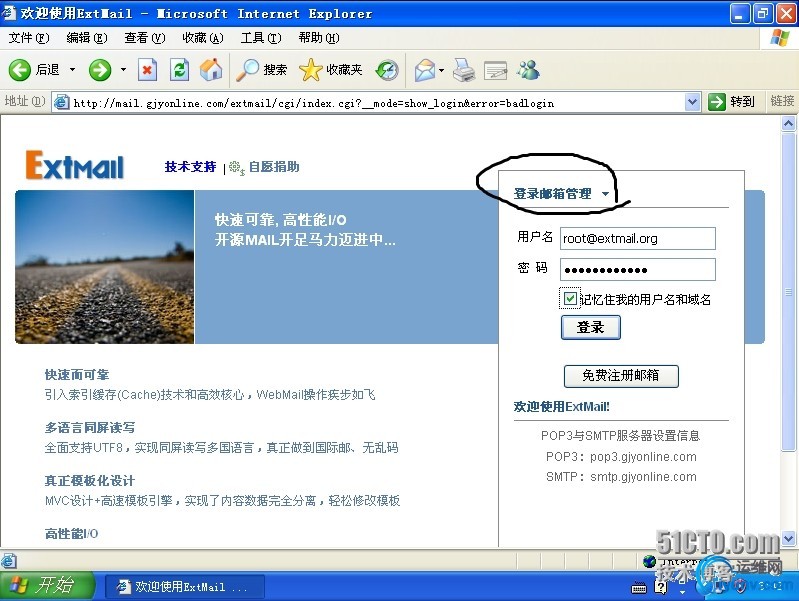Click the 转到 Go button
This screenshot has width=799, height=601.
click(731, 102)
